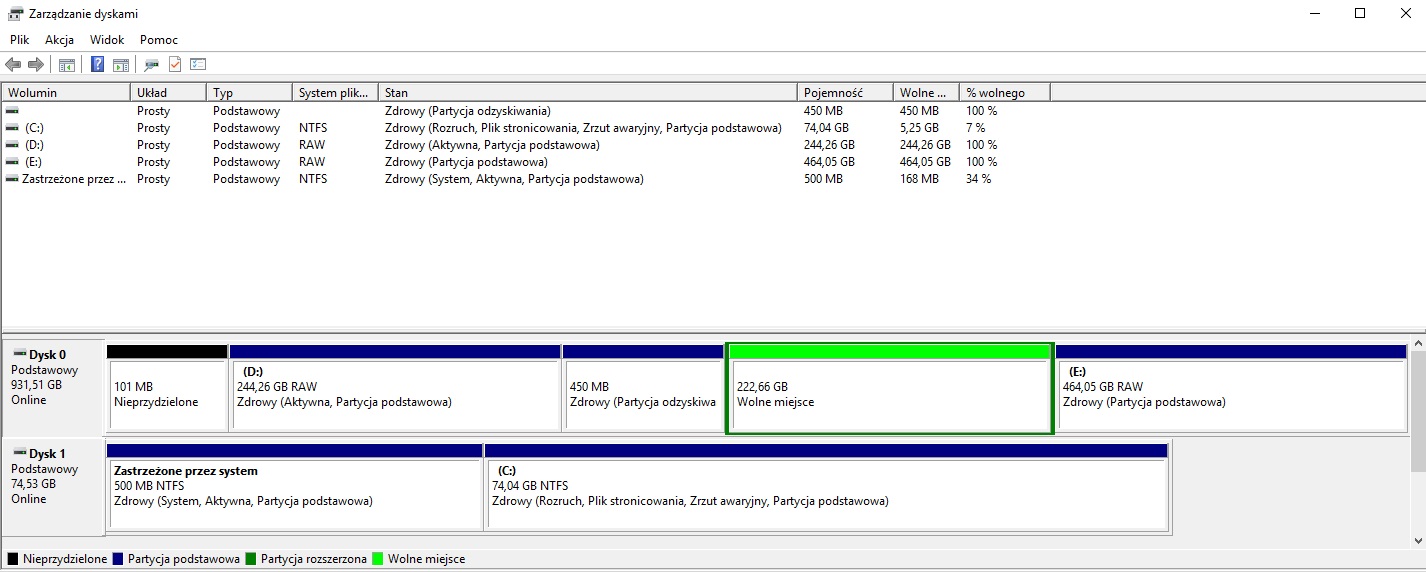This screenshot has width=1426, height=572.
Task: Click the Disk Management title bar icon
Action: (16, 14)
